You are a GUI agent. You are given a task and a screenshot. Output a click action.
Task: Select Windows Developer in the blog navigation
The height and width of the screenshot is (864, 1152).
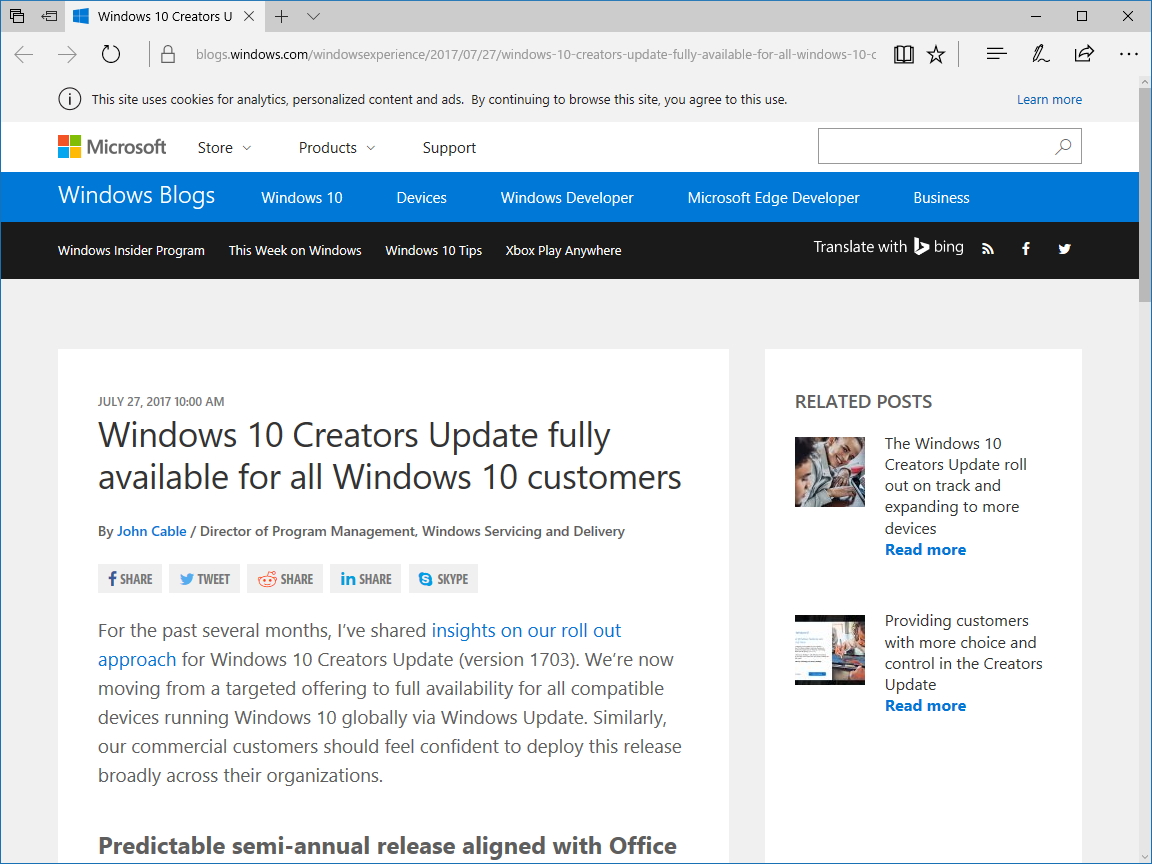(566, 197)
